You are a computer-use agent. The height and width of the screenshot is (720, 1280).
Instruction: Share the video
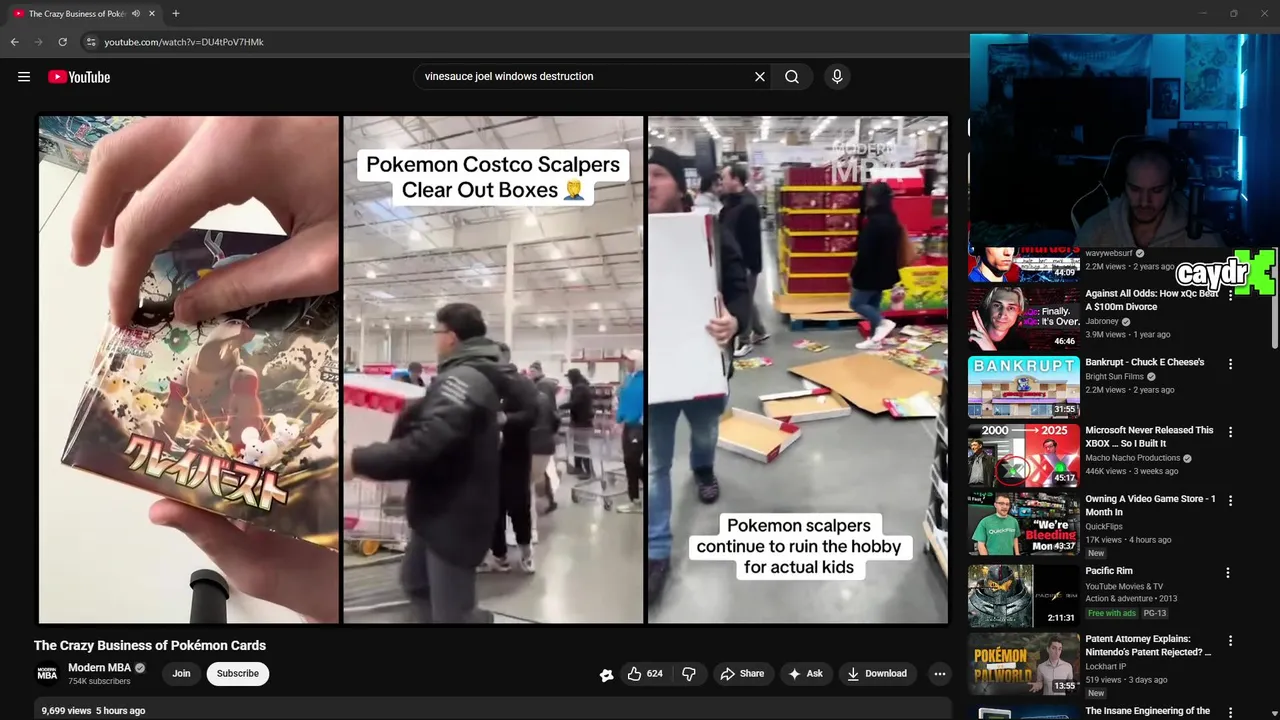tap(742, 674)
